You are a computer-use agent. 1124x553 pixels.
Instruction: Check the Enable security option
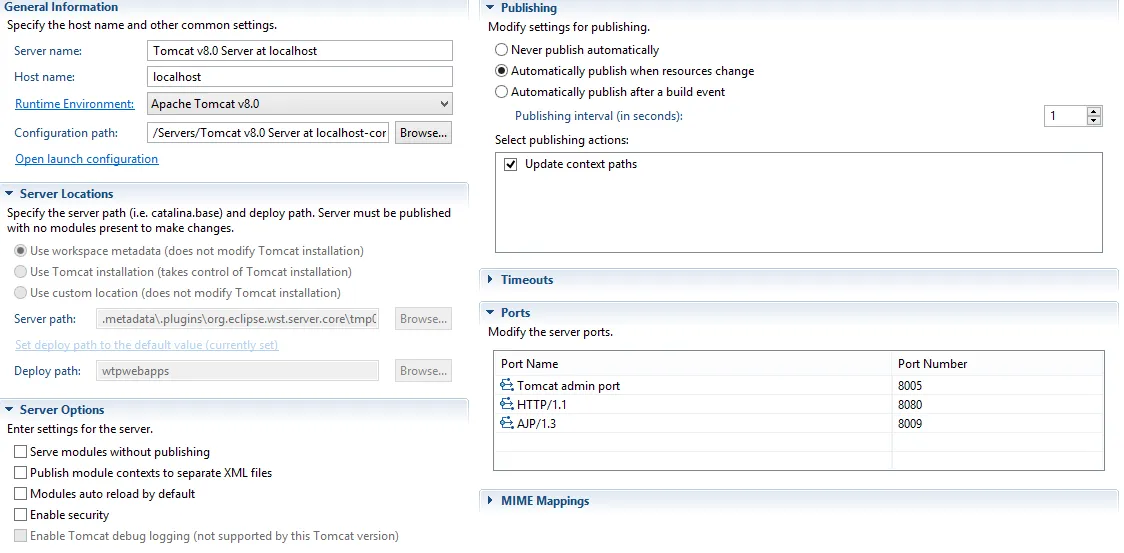[20, 515]
